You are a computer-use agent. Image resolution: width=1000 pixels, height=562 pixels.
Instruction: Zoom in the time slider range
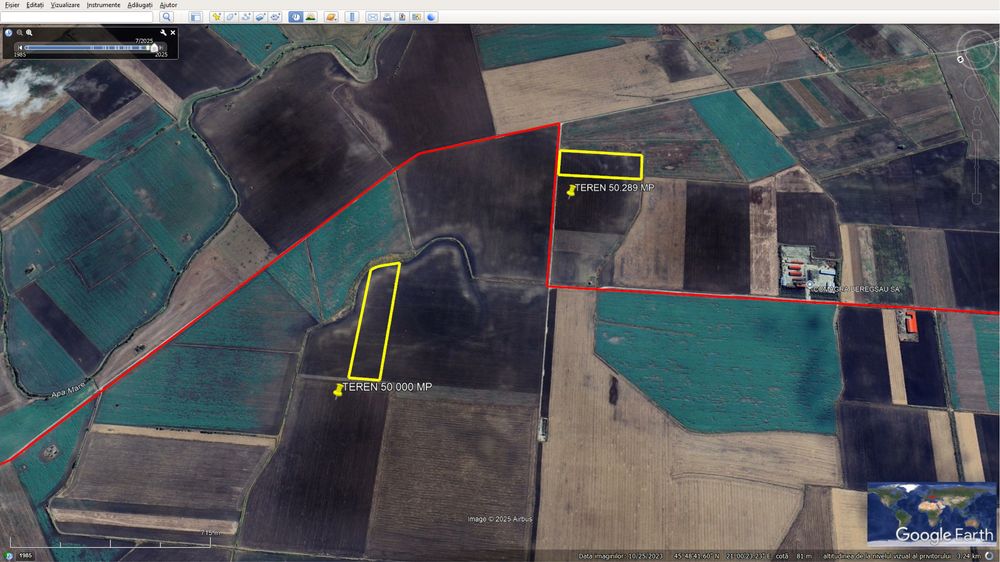[x=29, y=33]
